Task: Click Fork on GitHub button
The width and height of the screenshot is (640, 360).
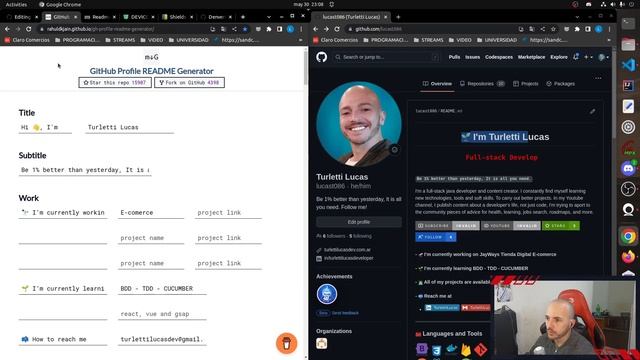Action: coord(189,82)
